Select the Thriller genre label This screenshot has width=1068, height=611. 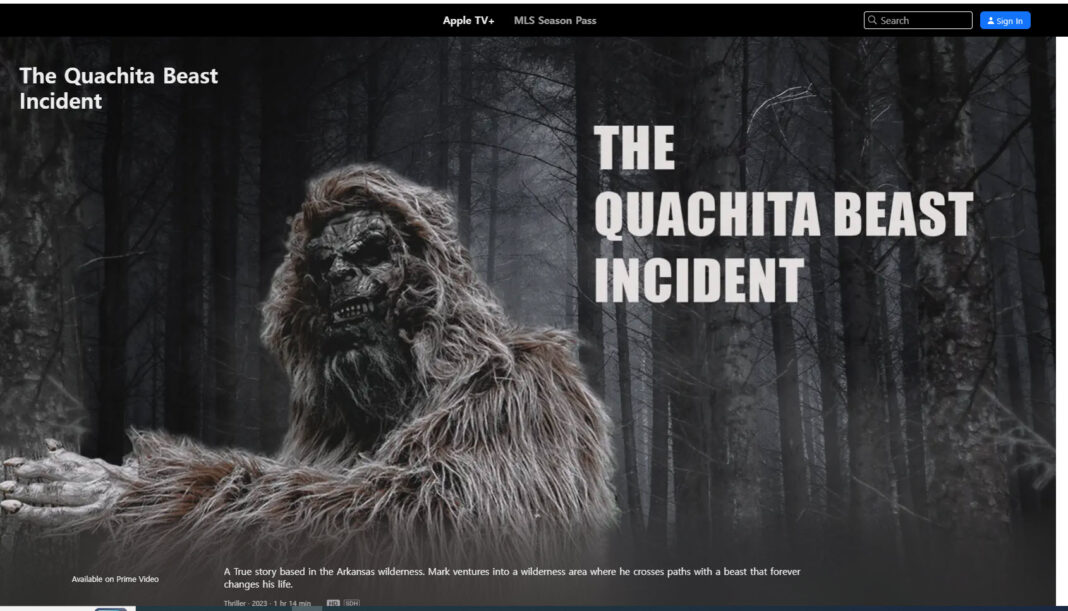click(236, 603)
